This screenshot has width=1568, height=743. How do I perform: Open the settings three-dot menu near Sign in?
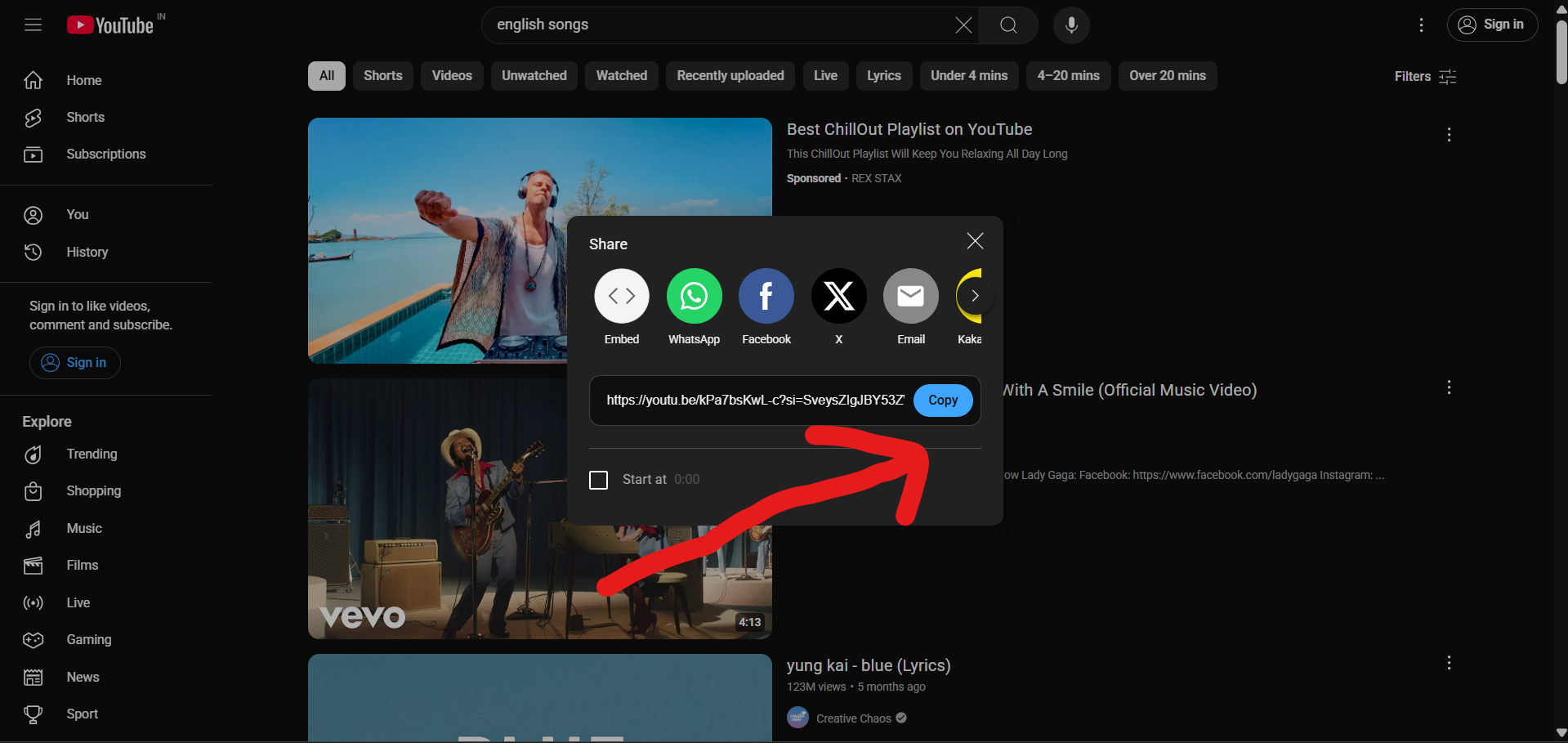1421,25
